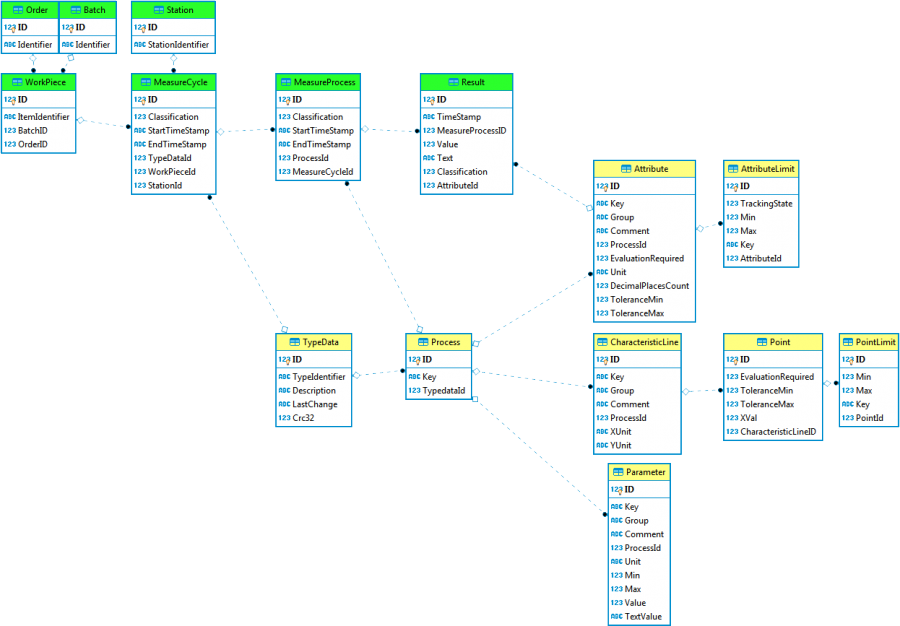The height and width of the screenshot is (626, 900).
Task: Select the DecimalPlacesCount column in Attribute
Action: pos(649,286)
